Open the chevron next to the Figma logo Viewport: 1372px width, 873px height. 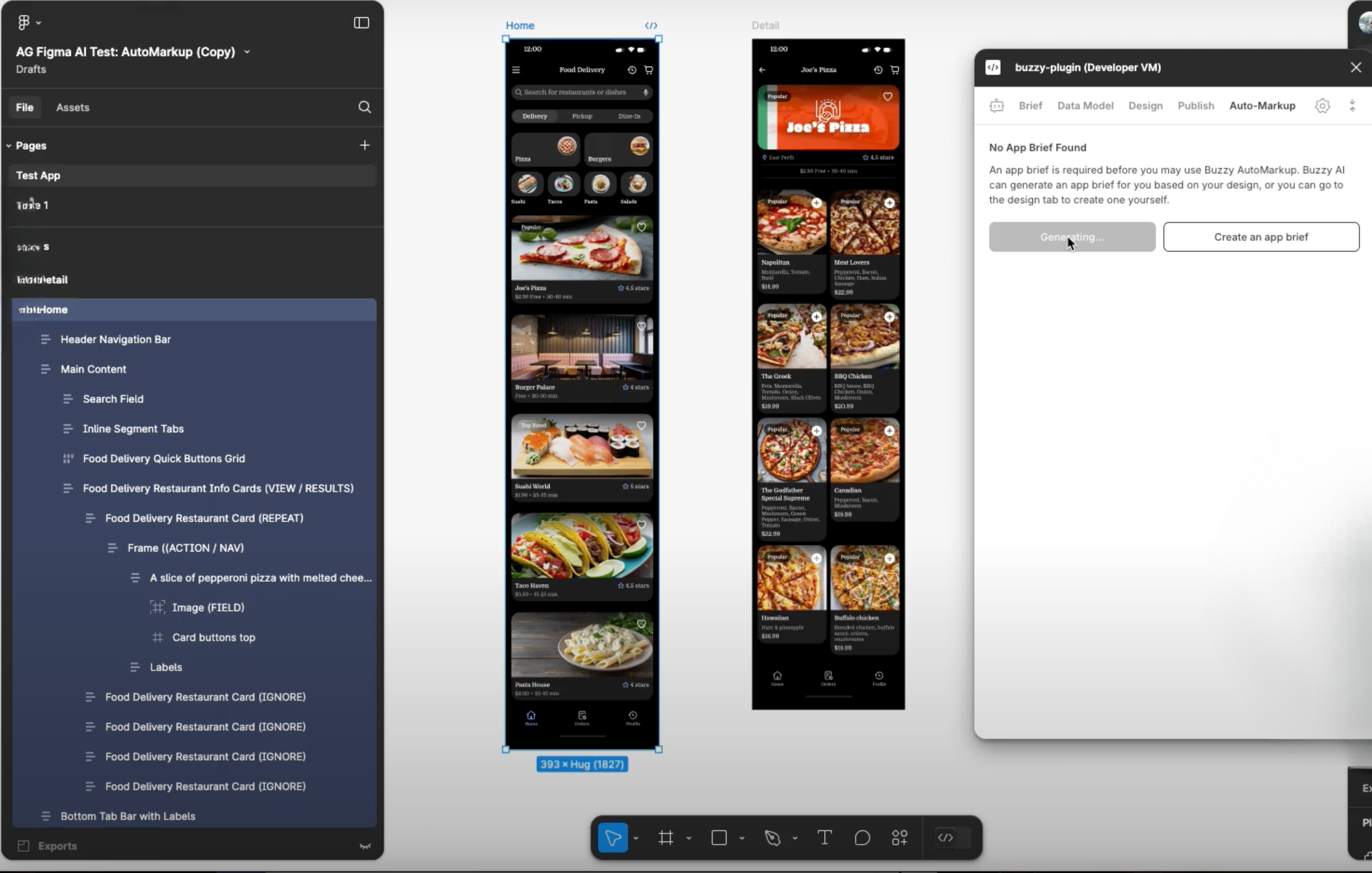[x=38, y=23]
